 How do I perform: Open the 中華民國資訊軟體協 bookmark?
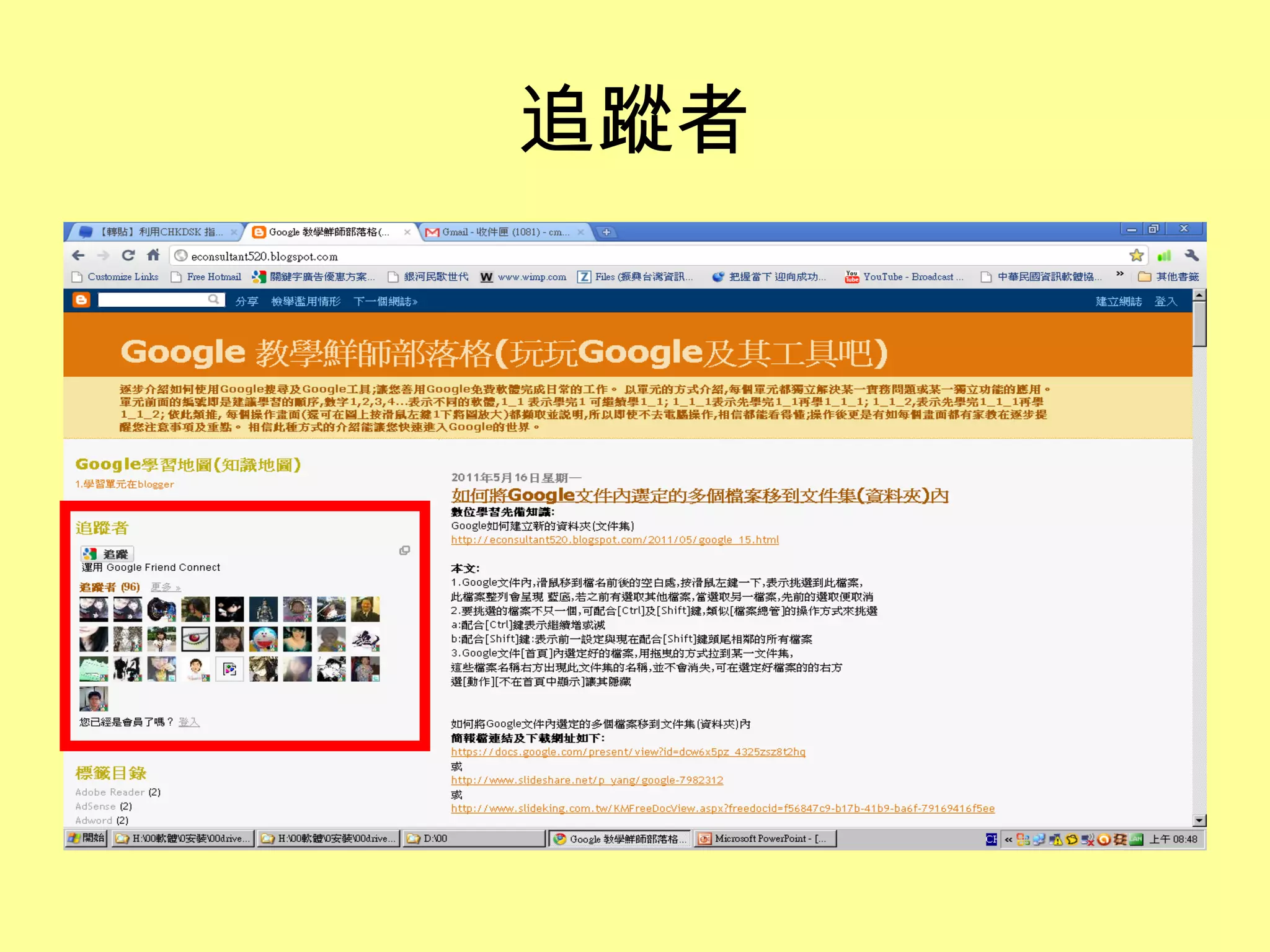point(1042,276)
